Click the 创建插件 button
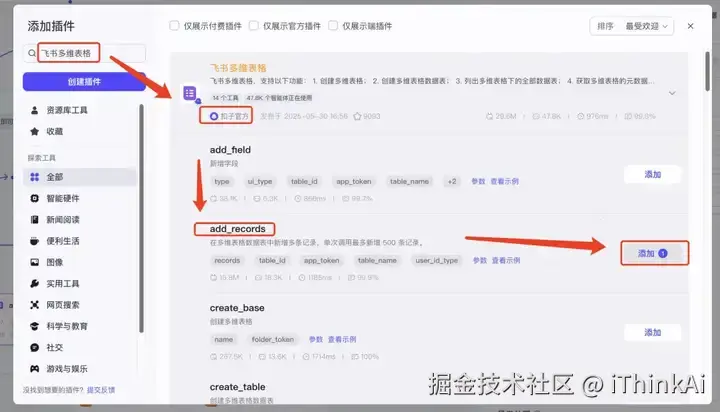Screen dimensions: 720x412 coord(84,82)
